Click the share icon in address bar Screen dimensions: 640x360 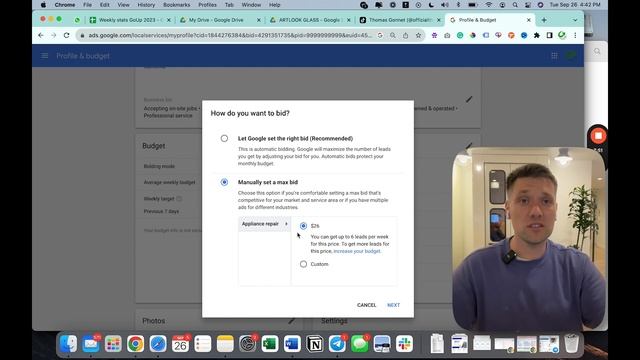pos(405,36)
